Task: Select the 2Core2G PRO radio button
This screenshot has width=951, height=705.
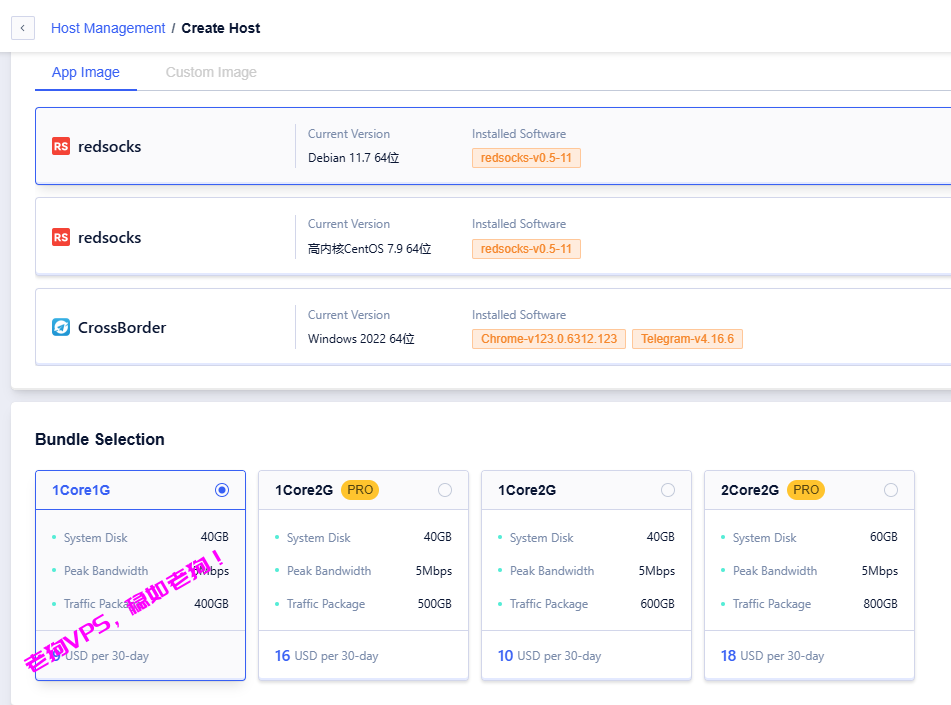Action: tap(891, 490)
